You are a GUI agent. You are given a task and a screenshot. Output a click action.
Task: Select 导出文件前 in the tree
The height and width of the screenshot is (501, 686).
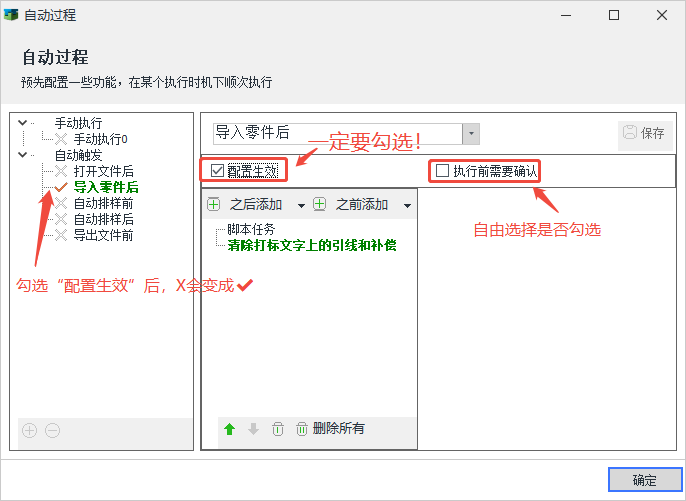104,235
